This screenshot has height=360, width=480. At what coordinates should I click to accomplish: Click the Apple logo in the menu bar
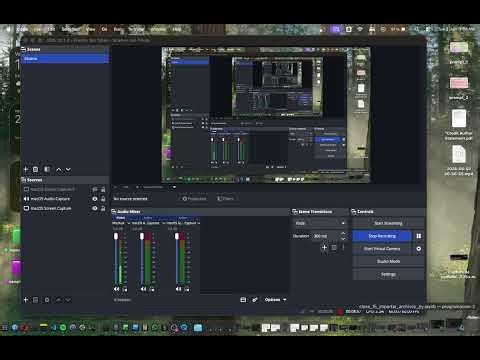click(9, 29)
